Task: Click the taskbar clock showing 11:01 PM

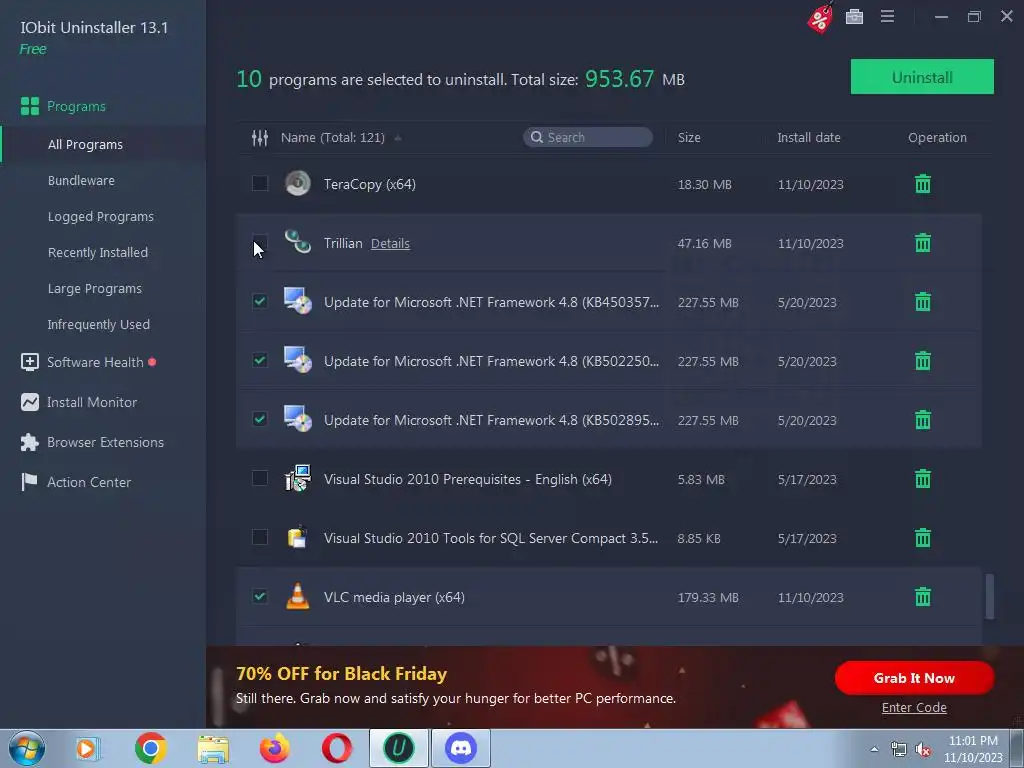Action: click(x=973, y=749)
